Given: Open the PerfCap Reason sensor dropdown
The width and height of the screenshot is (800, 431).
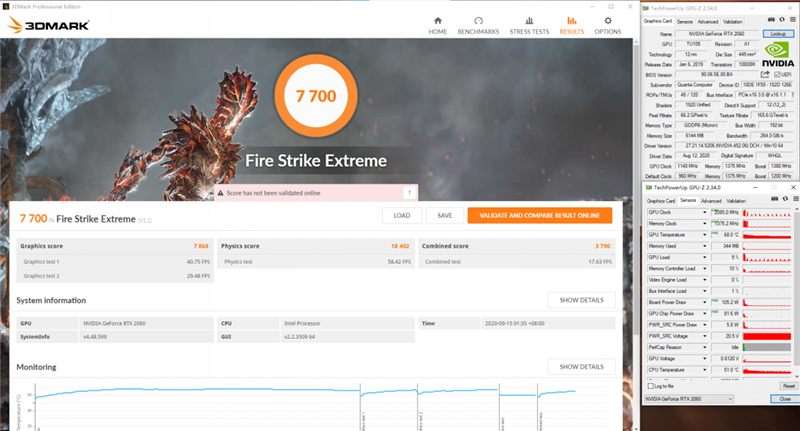Looking at the screenshot, I should [705, 347].
